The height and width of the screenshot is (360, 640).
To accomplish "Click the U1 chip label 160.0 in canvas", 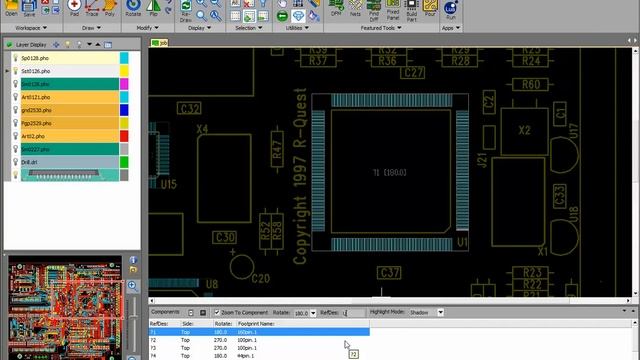I will [x=390, y=173].
